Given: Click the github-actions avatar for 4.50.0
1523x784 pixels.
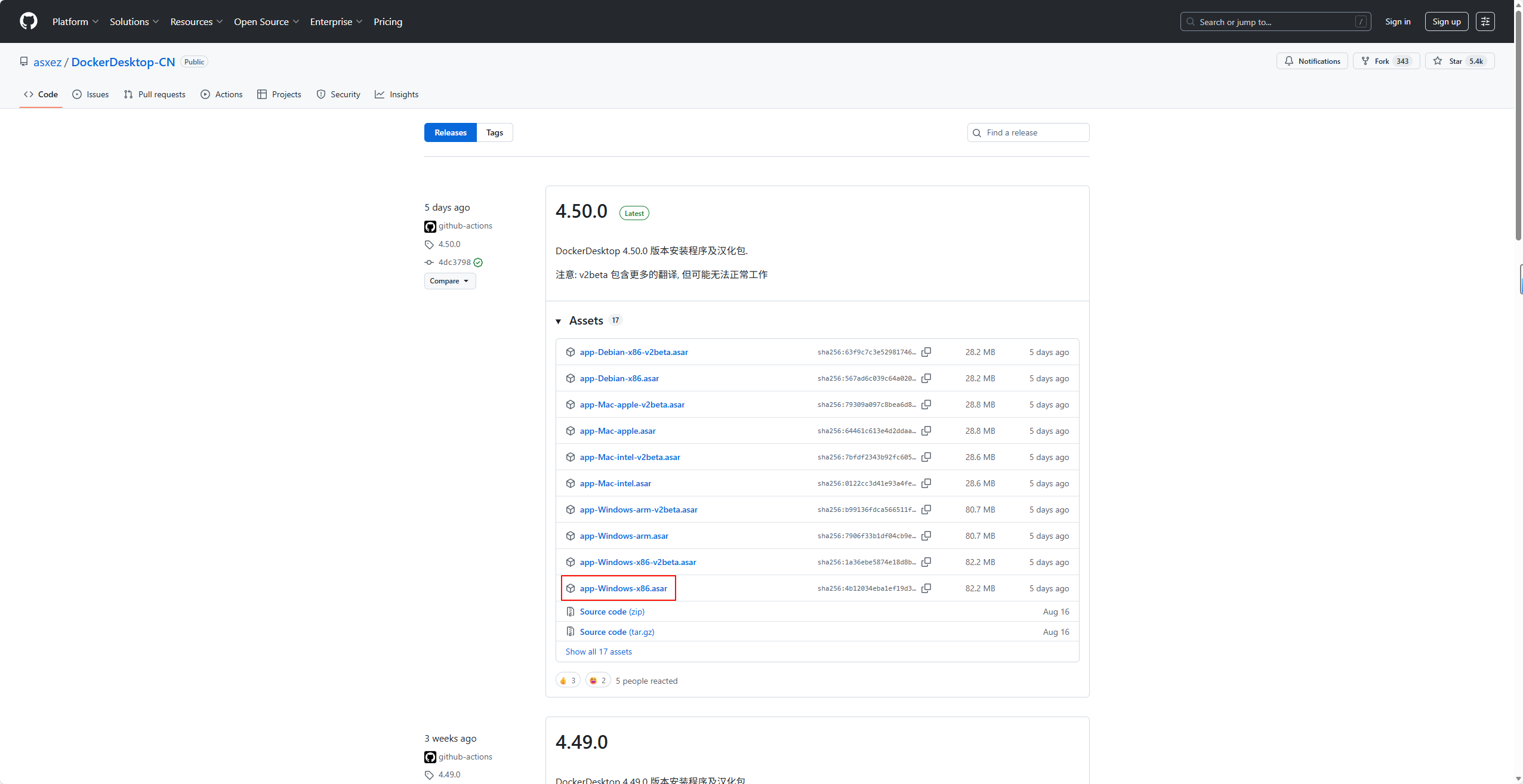Looking at the screenshot, I should coord(430,226).
